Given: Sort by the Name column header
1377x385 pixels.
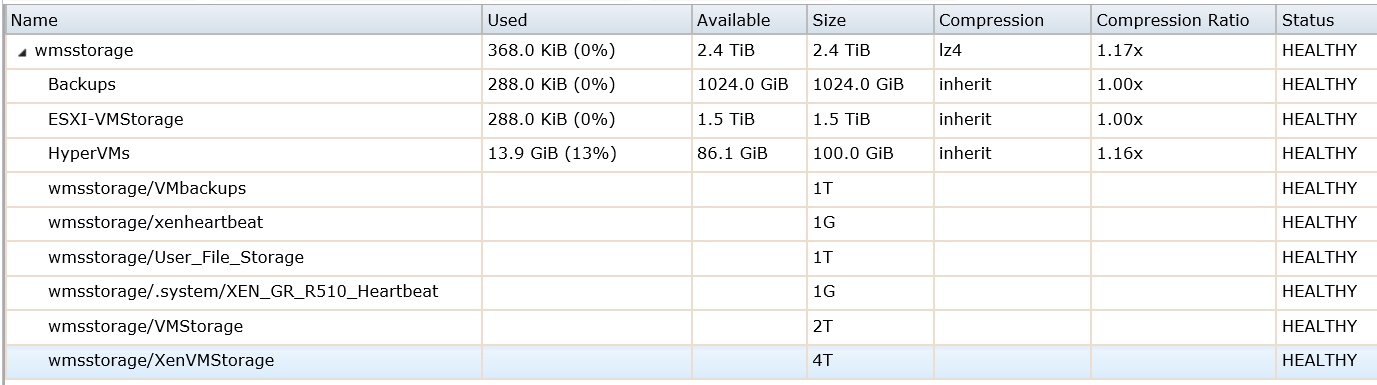Looking at the screenshot, I should pyautogui.click(x=243, y=20).
